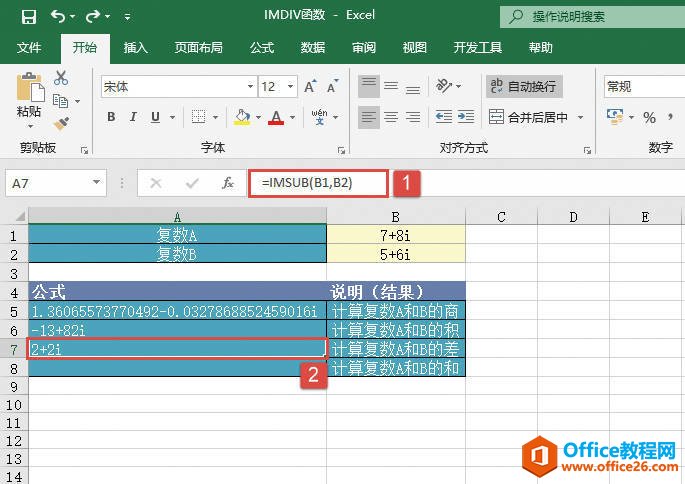Click the Increase Indent icon

click(466, 117)
